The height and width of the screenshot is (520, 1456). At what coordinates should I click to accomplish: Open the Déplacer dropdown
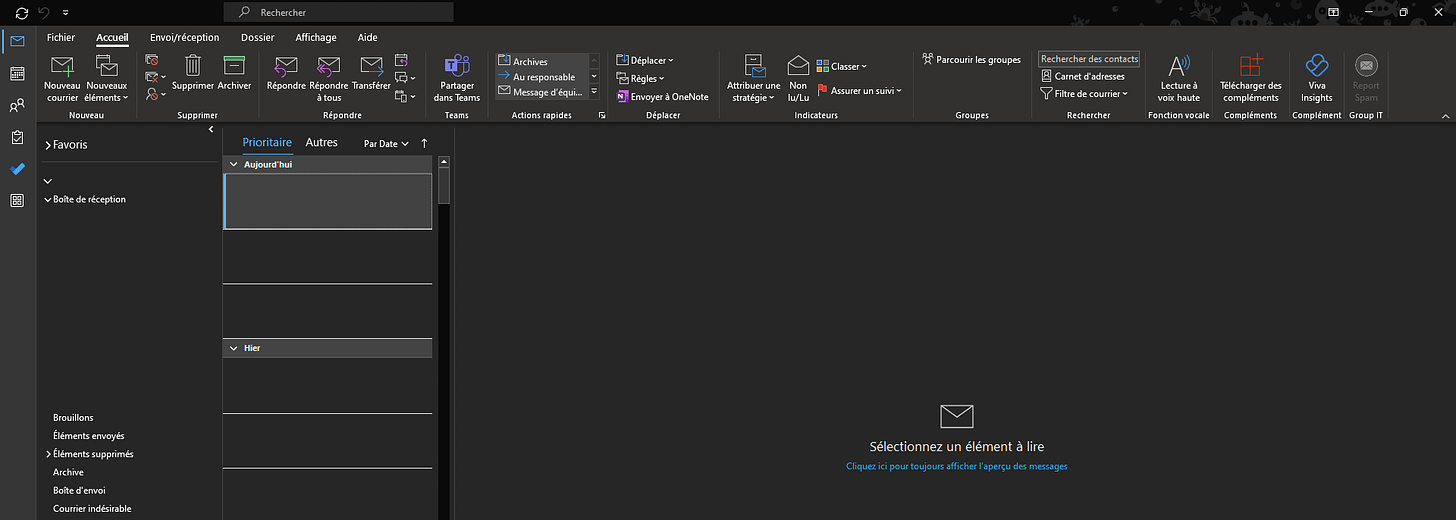[645, 60]
